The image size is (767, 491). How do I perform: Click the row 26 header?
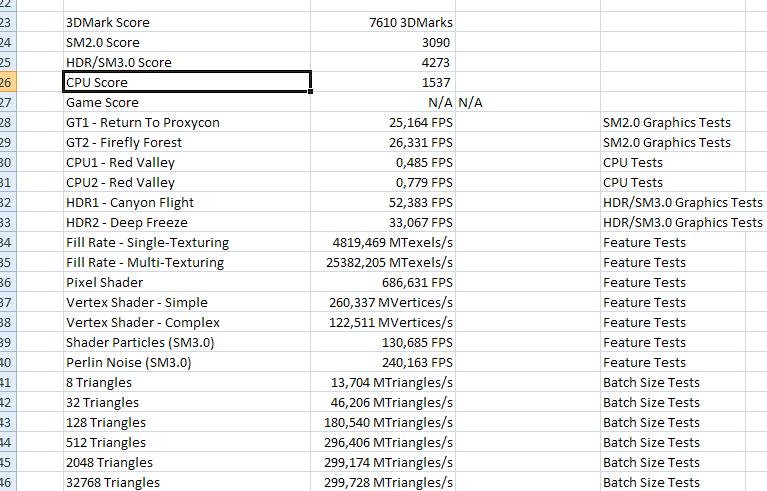pyautogui.click(x=8, y=83)
